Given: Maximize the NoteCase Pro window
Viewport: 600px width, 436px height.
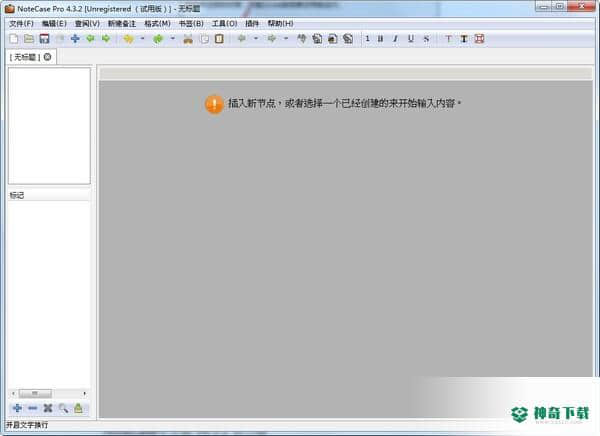Looking at the screenshot, I should point(559,6).
